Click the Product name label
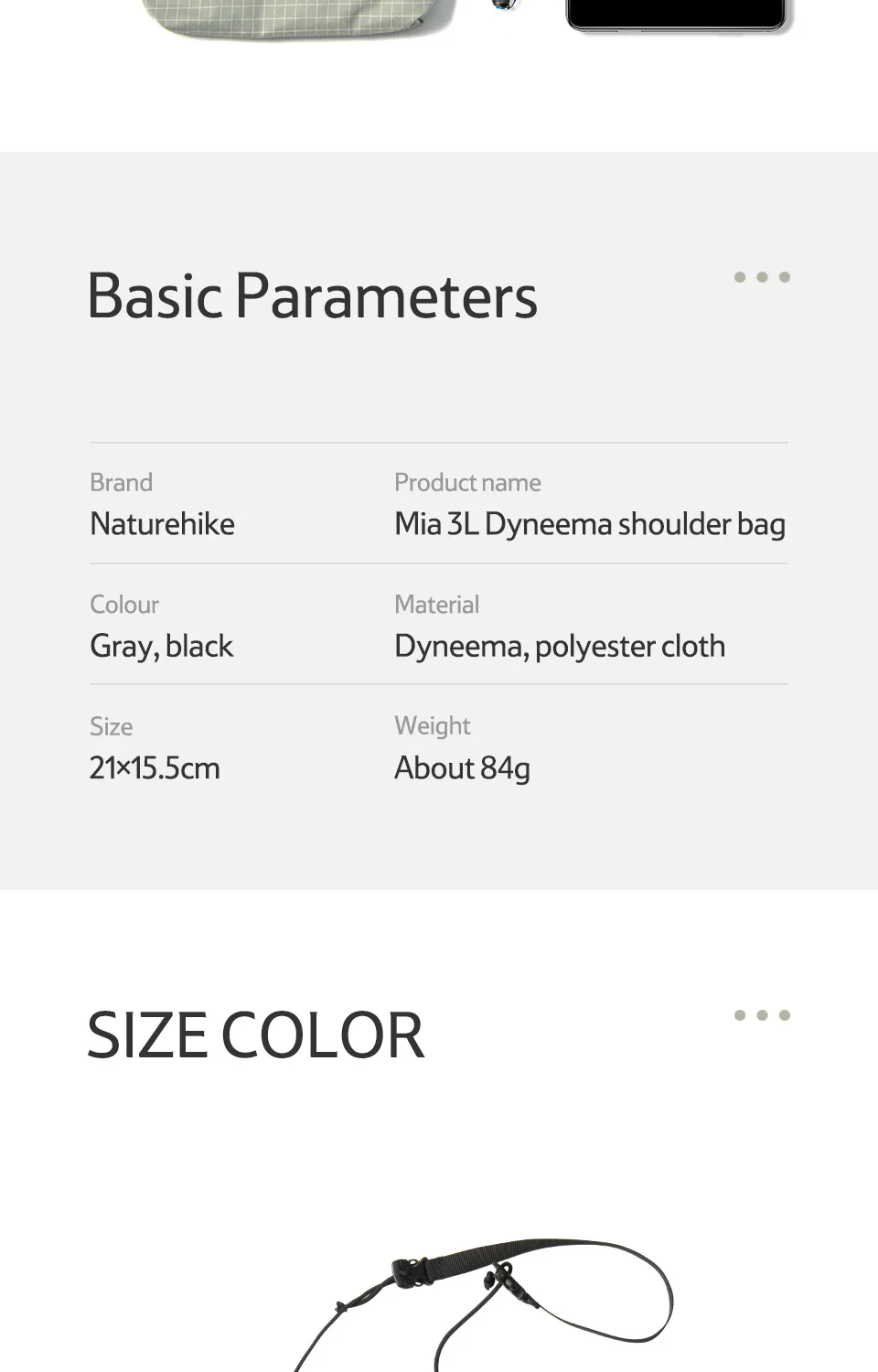 click(x=467, y=482)
